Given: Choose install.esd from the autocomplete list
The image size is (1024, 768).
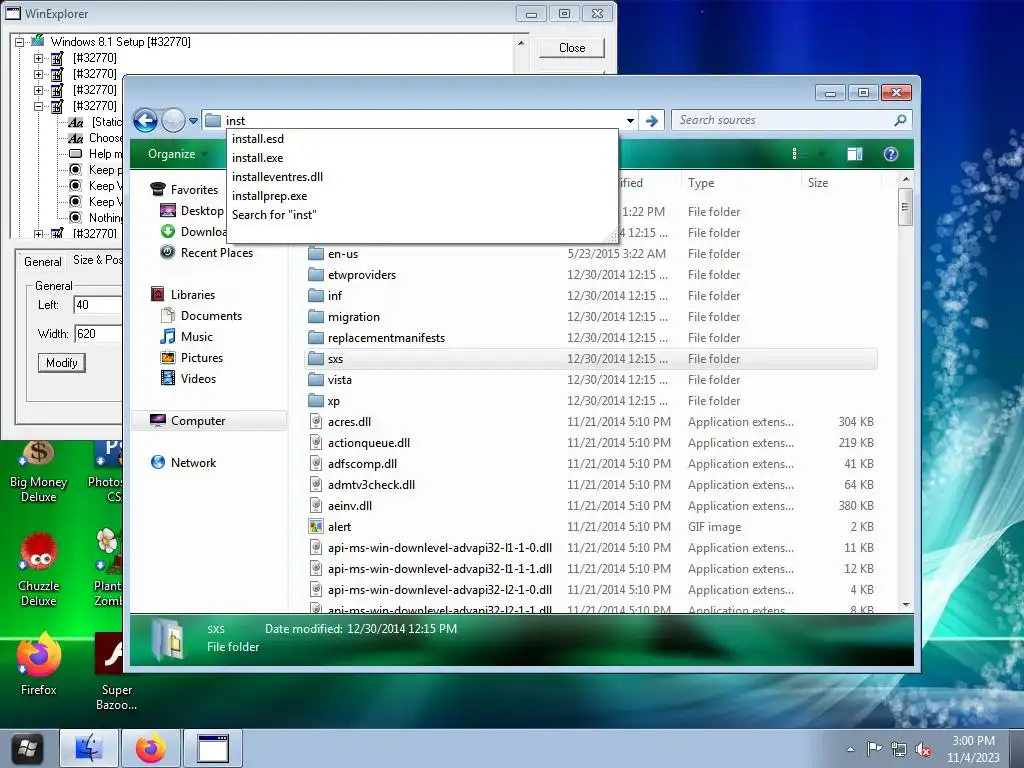Looking at the screenshot, I should (258, 138).
